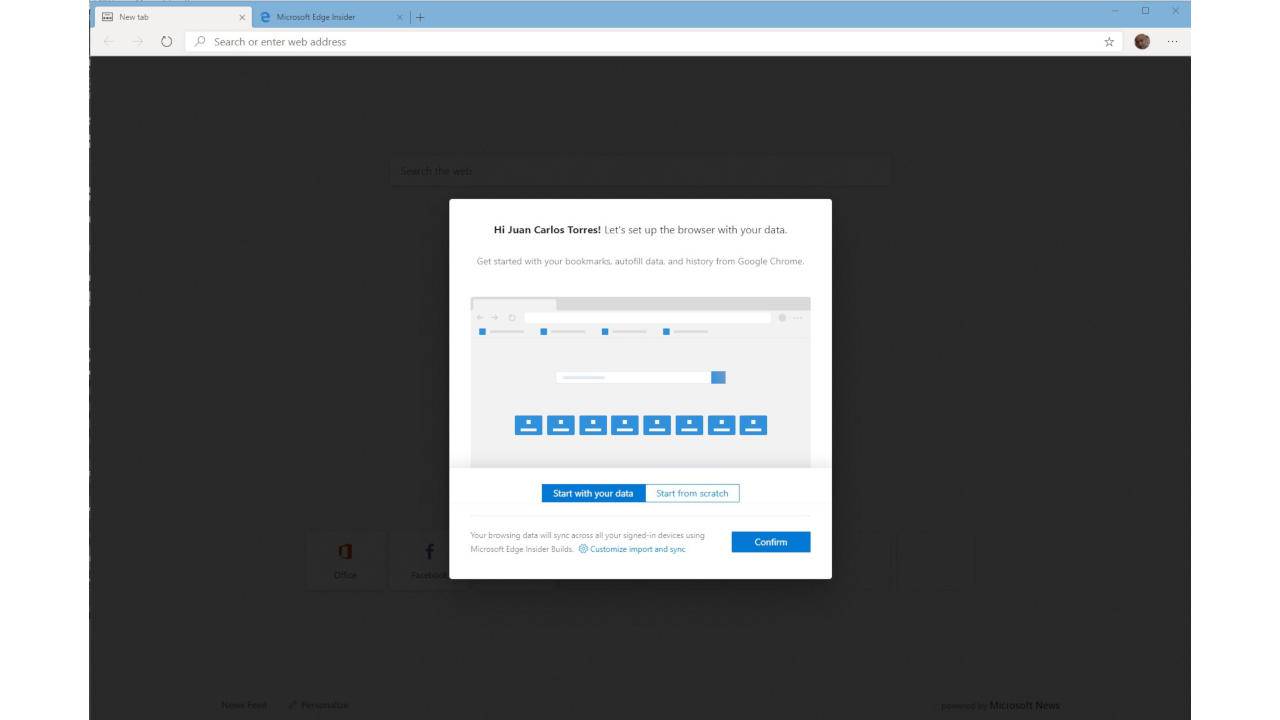Click the Forward navigation arrow
Viewport: 1280px width, 720px height.
138,42
